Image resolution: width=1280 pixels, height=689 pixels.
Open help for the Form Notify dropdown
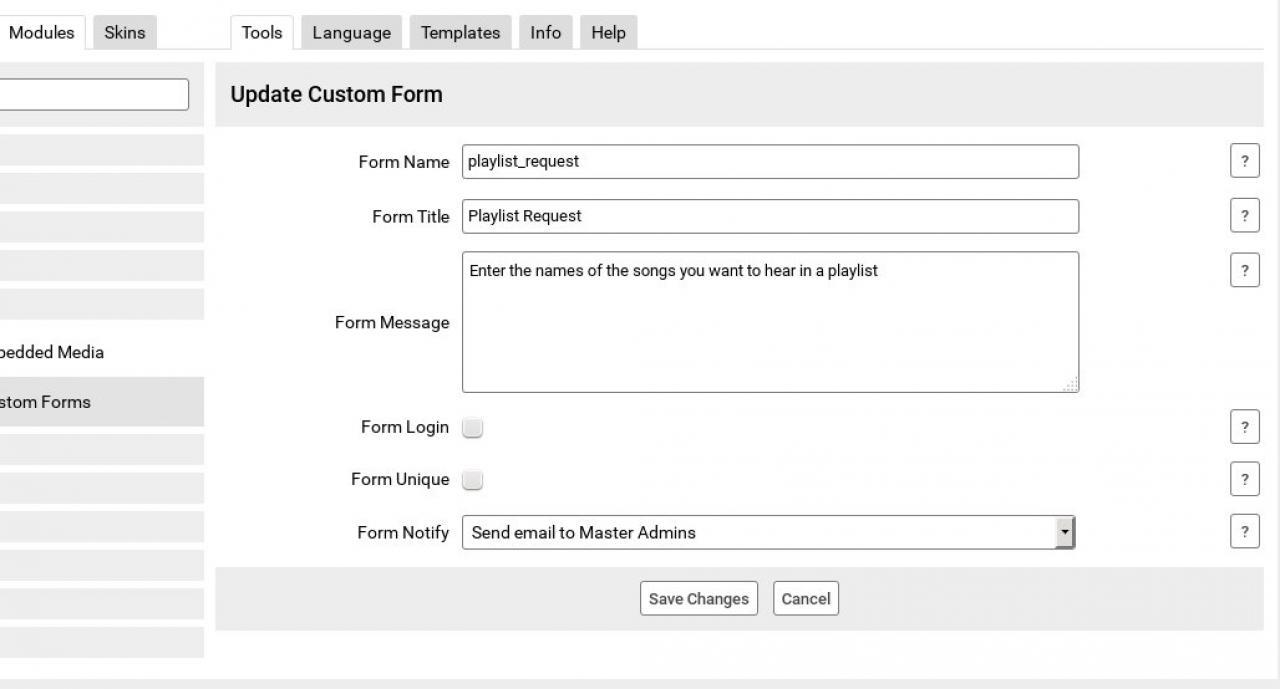click(x=1244, y=532)
